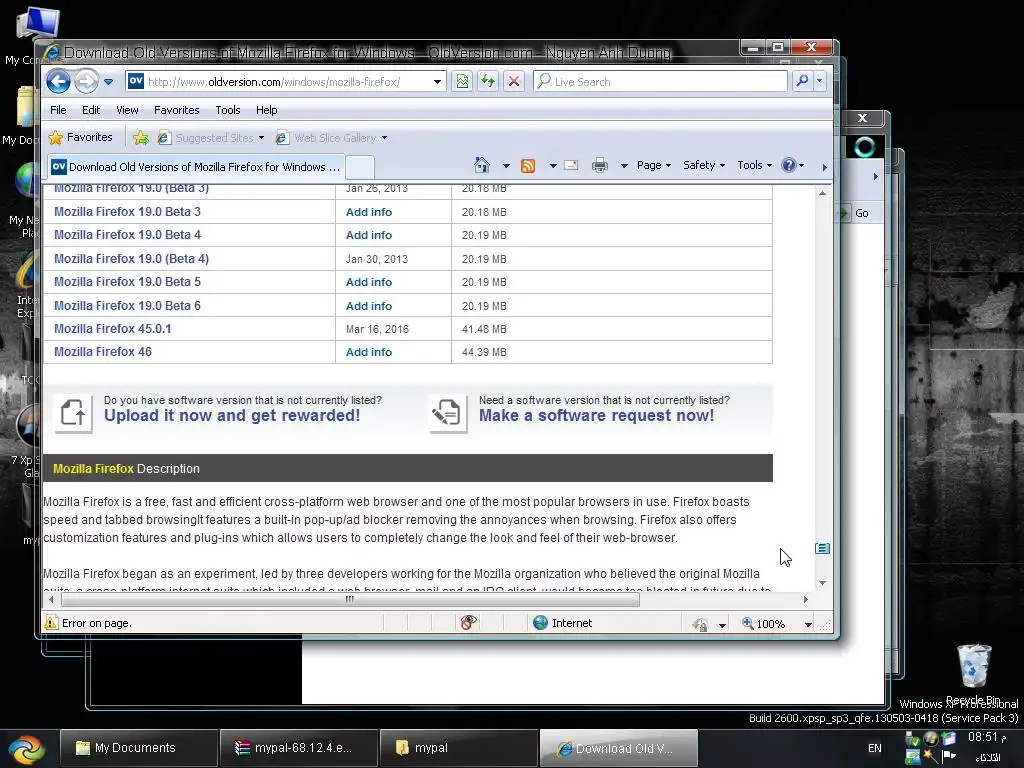Viewport: 1024px width, 768px height.
Task: Click the blue Help question mark icon
Action: 788,165
